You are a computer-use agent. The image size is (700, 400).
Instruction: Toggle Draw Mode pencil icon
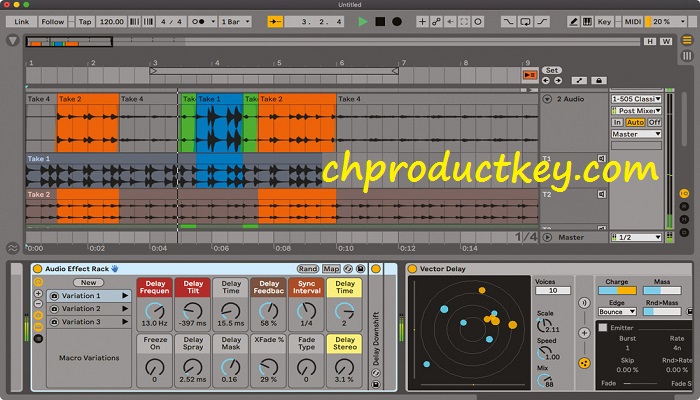[574, 21]
